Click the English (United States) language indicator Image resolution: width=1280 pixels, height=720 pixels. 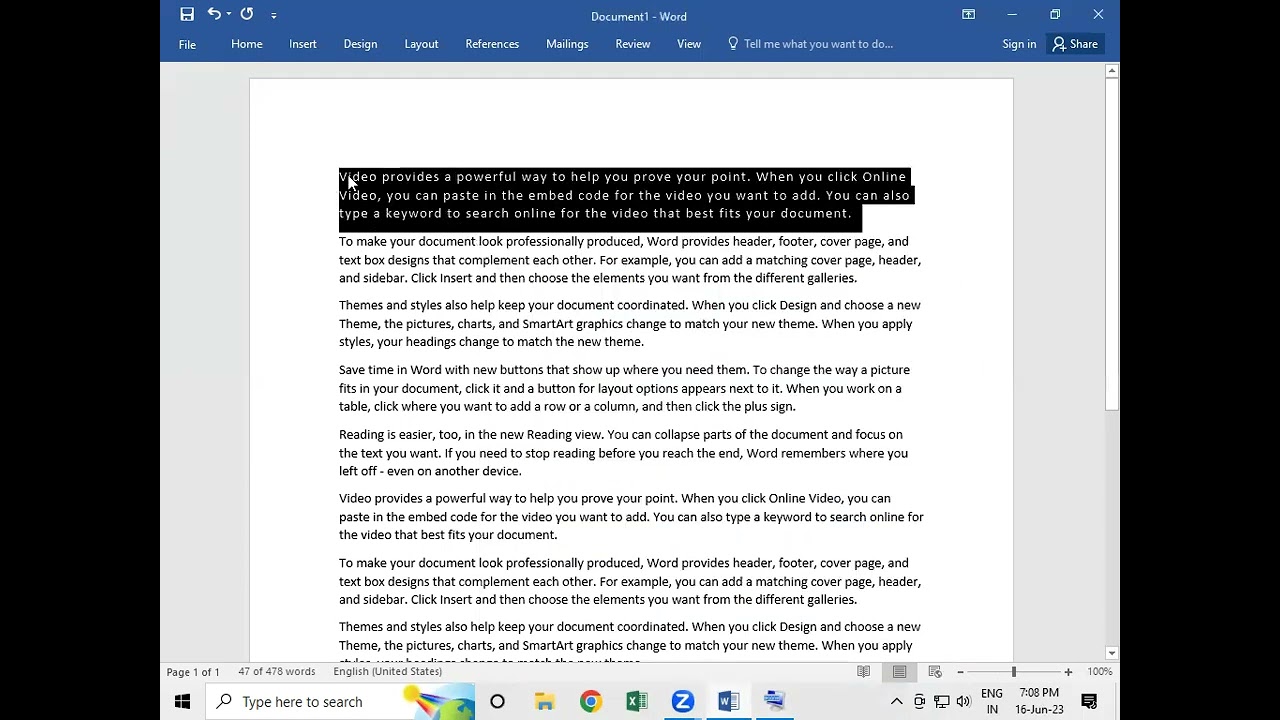click(387, 672)
